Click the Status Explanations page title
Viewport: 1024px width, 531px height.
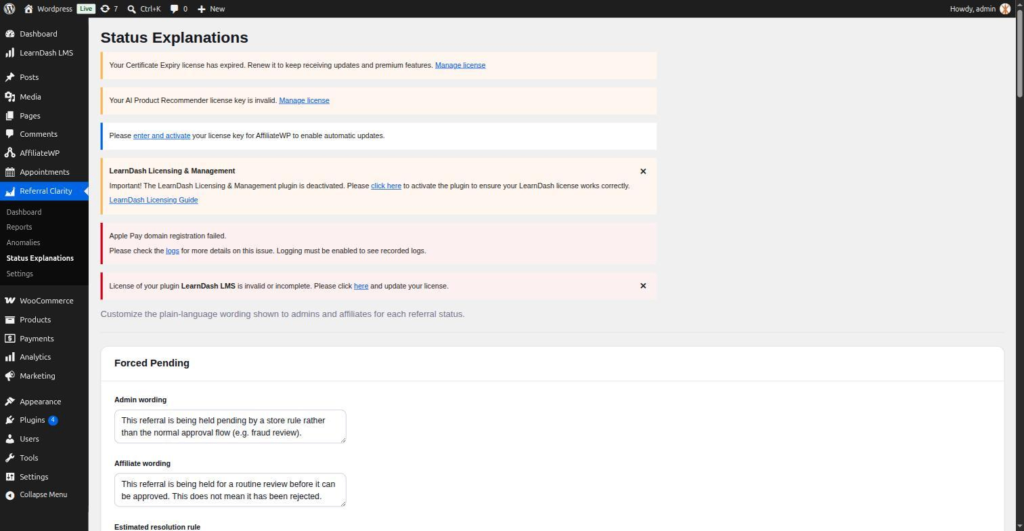coord(174,38)
